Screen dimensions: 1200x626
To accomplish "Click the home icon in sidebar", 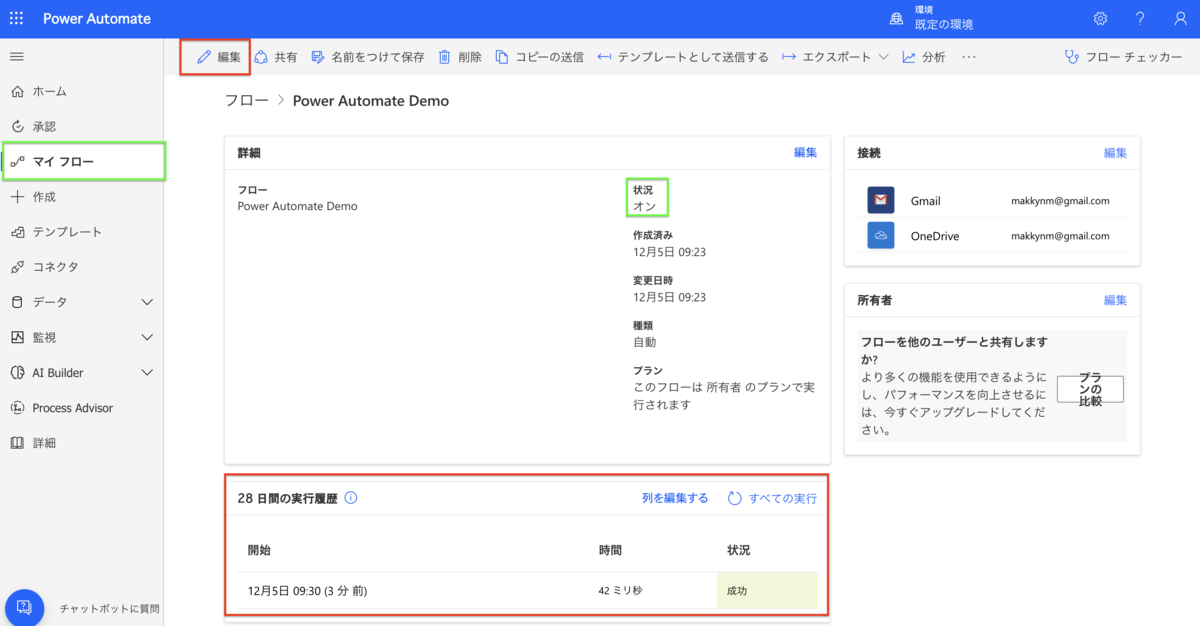I will 17,91.
